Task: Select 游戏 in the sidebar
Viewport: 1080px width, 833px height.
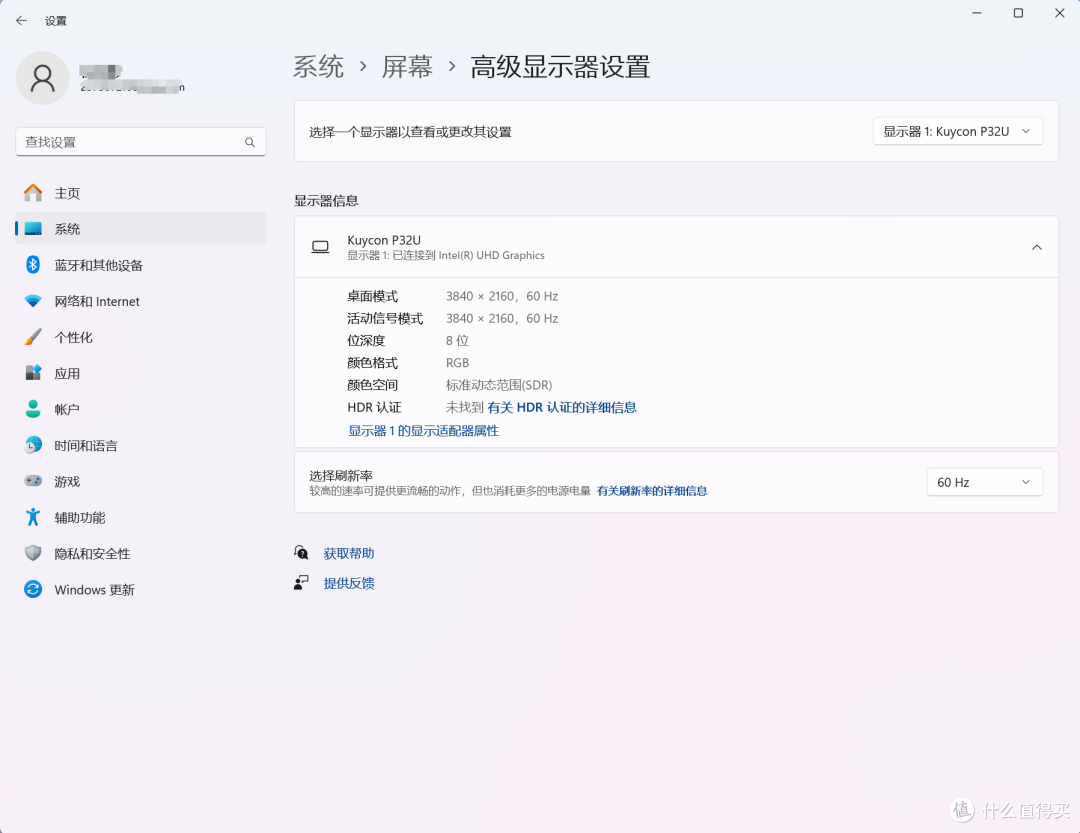Action: tap(141, 481)
